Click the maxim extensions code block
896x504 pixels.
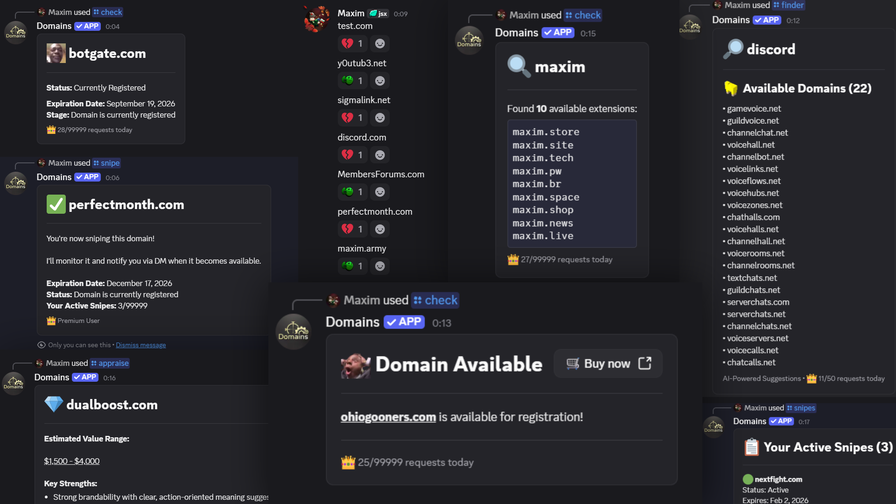571,184
